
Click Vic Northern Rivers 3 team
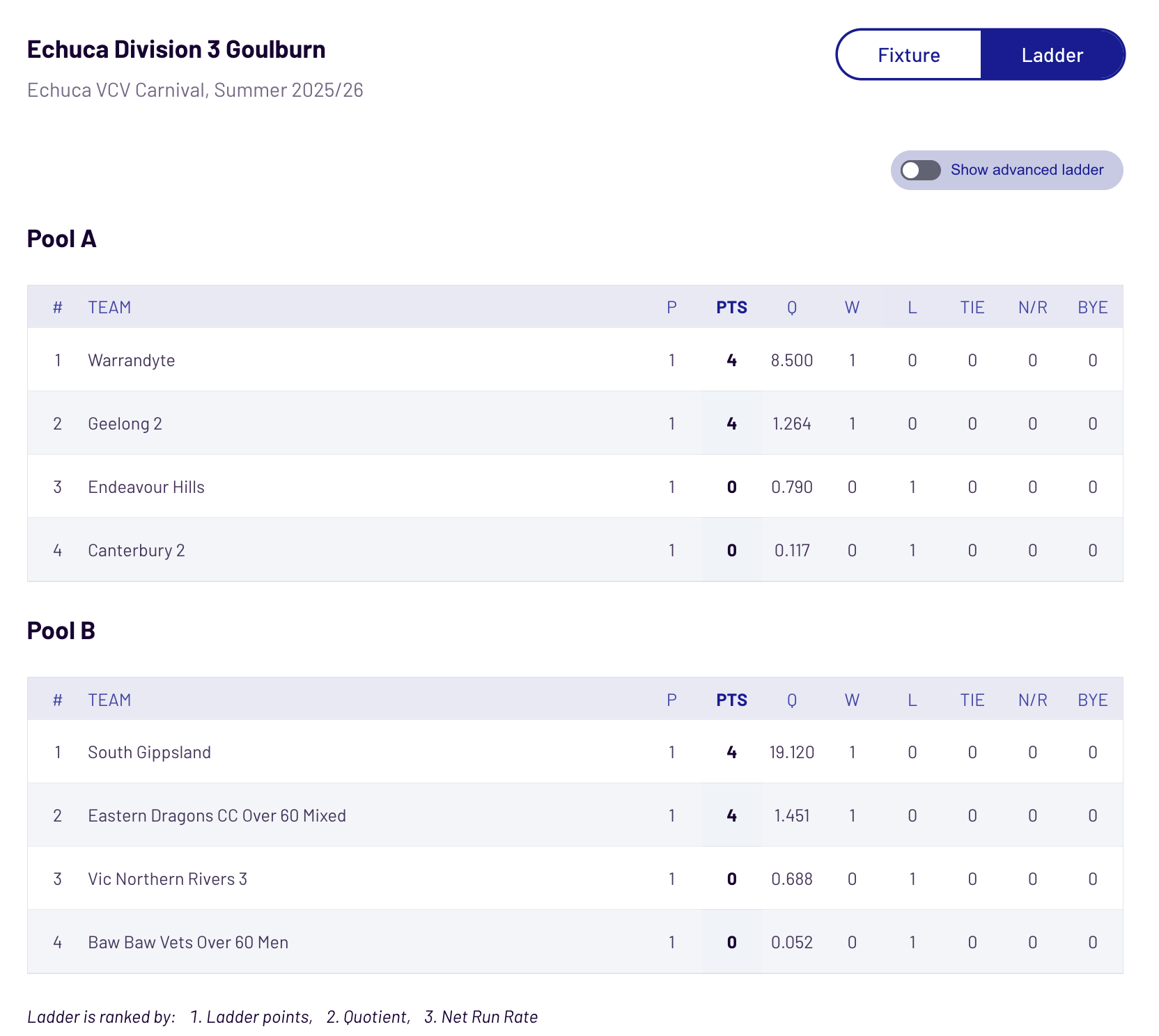(167, 879)
